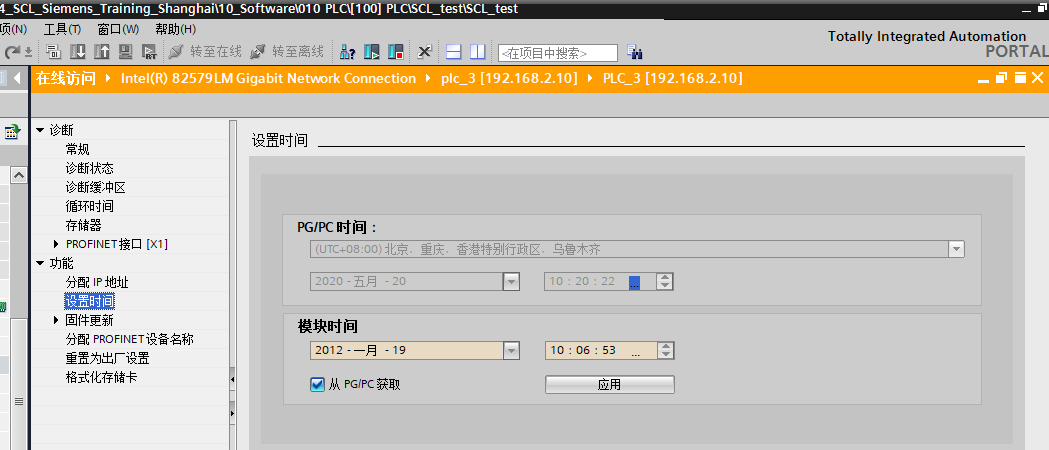Select 循环时间 cycle time item
Screen dimensions: 1049x450
(x=90, y=206)
